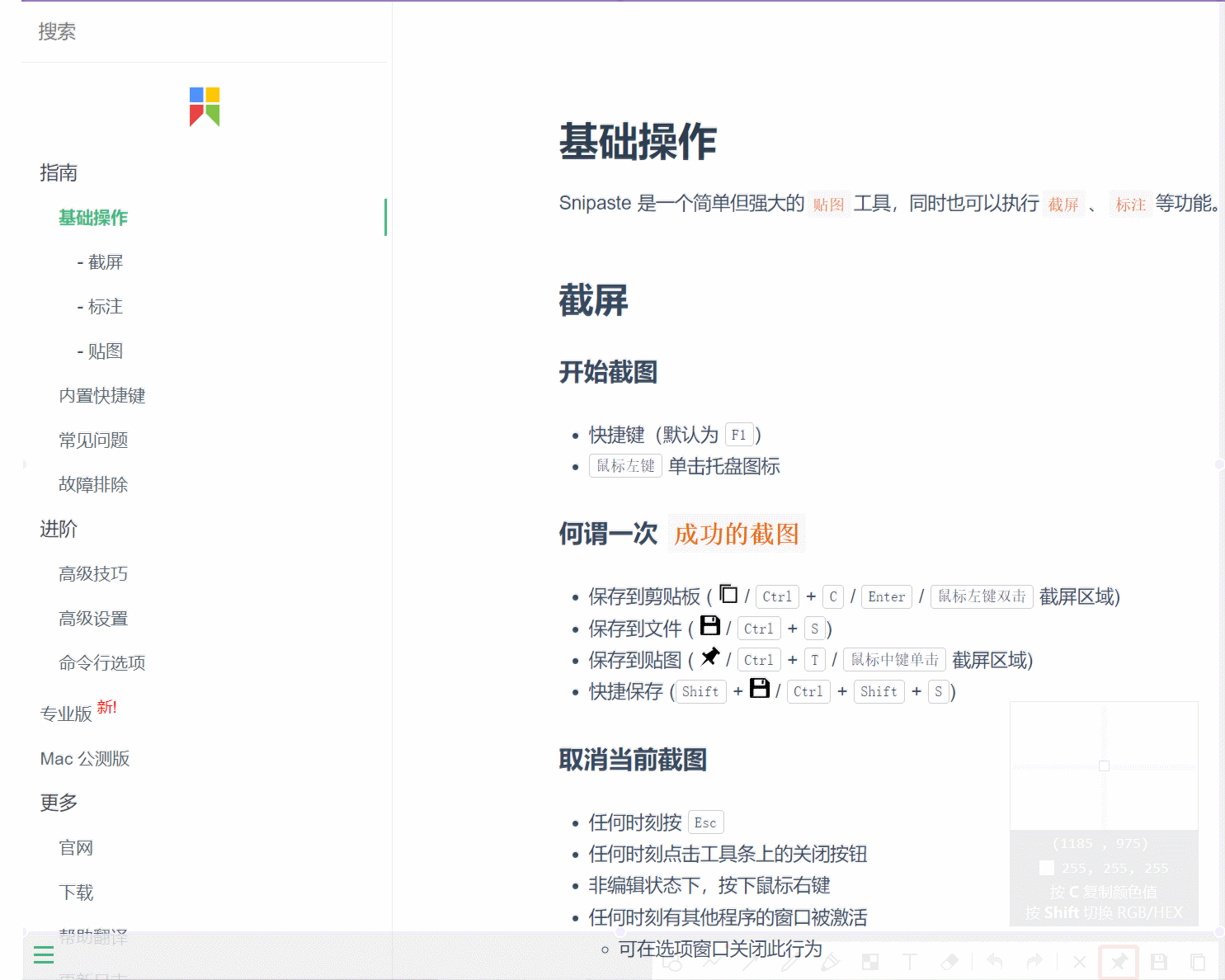This screenshot has width=1225, height=980.
Task: Select the mosaic tool in bottom toolbar
Action: 870,962
